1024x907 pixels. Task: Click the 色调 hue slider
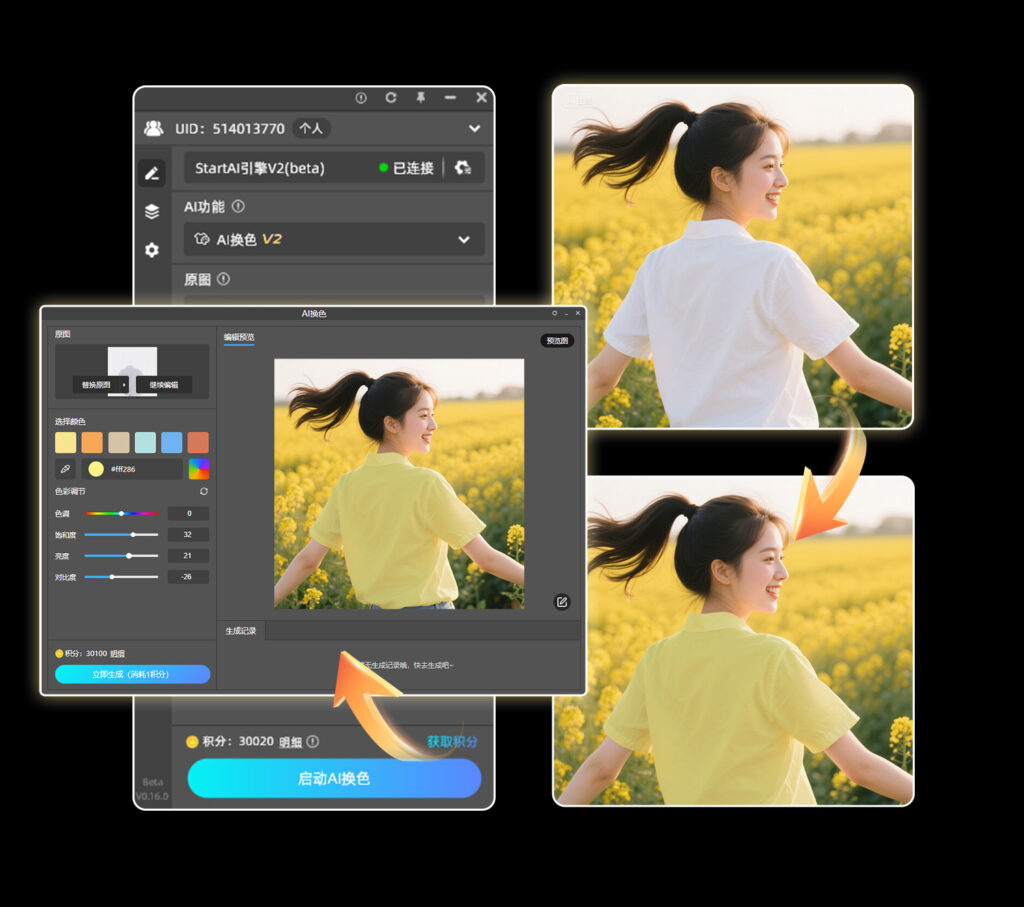121,514
